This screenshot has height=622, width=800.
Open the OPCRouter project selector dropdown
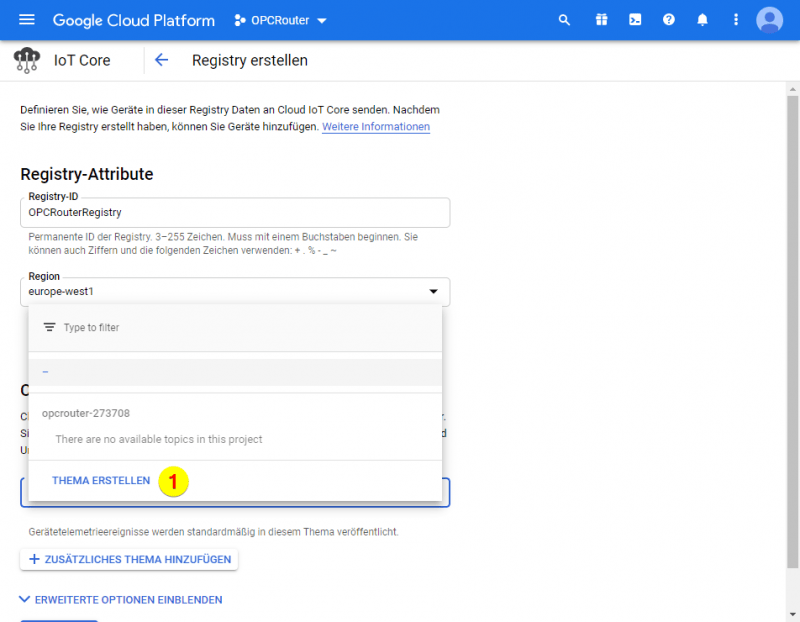281,20
